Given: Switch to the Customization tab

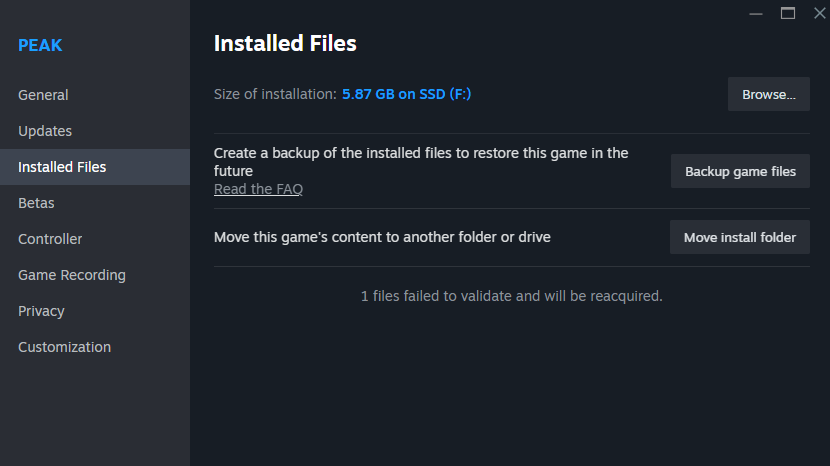Looking at the screenshot, I should tap(64, 347).
